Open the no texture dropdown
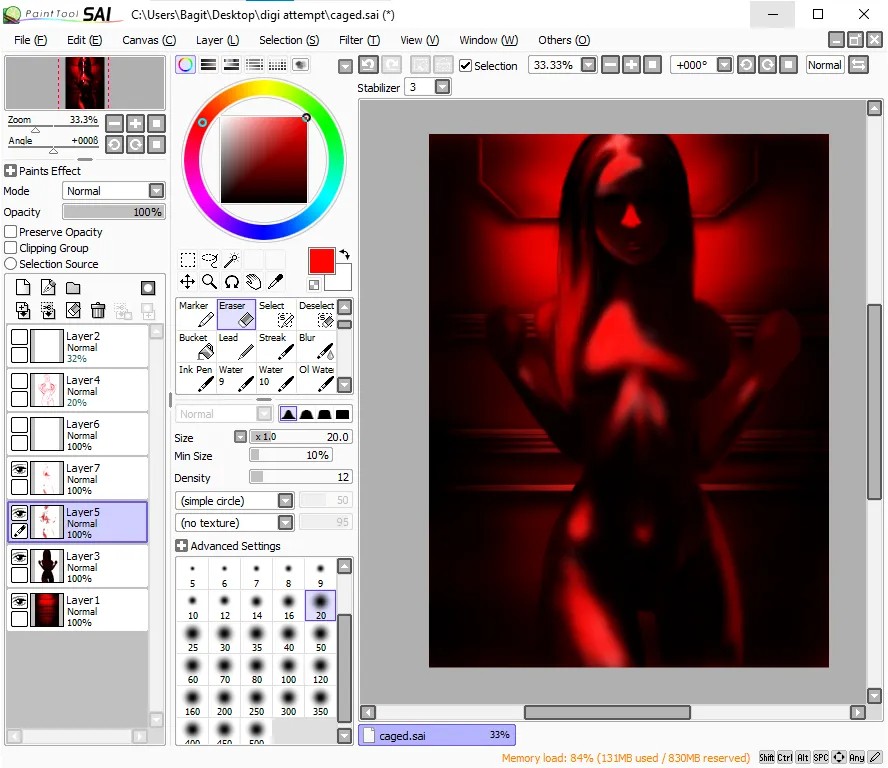This screenshot has height=768, width=888. [285, 522]
